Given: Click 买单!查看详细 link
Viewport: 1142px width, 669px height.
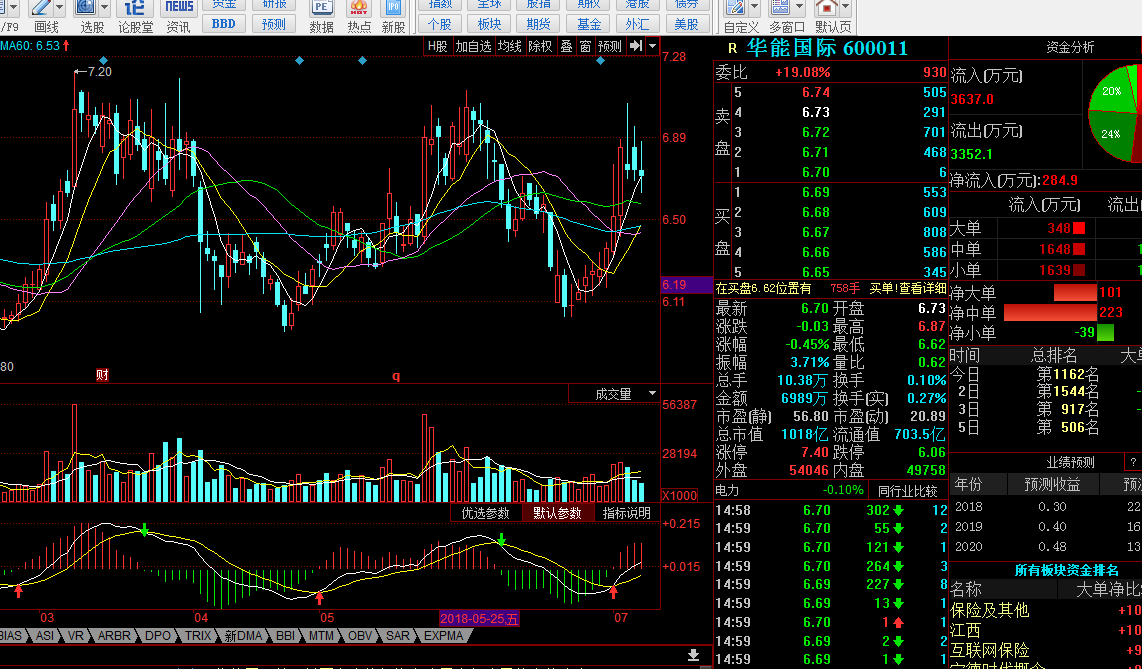Looking at the screenshot, I should (907, 288).
